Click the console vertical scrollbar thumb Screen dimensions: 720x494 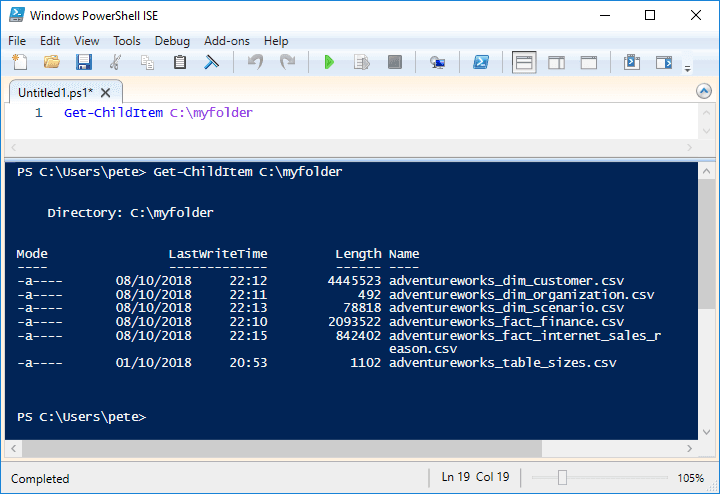coord(706,244)
